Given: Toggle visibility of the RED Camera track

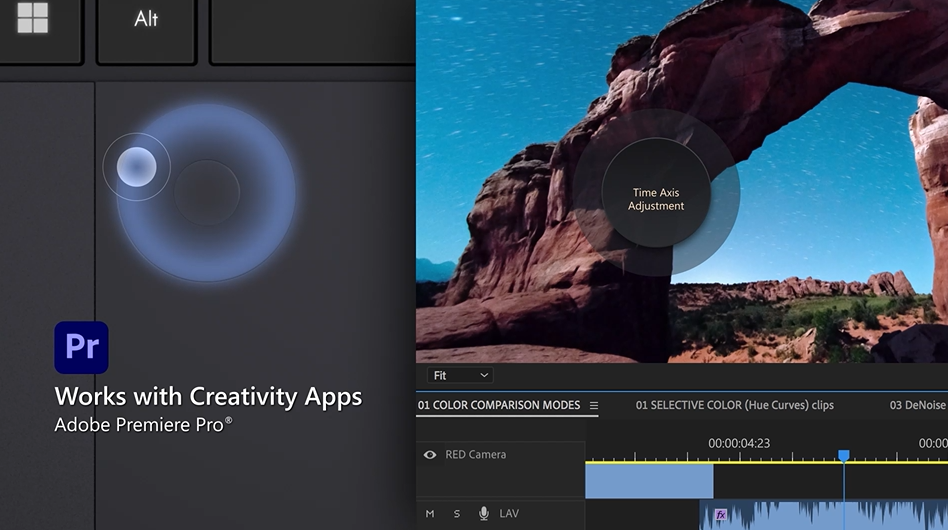Looking at the screenshot, I should coord(430,455).
